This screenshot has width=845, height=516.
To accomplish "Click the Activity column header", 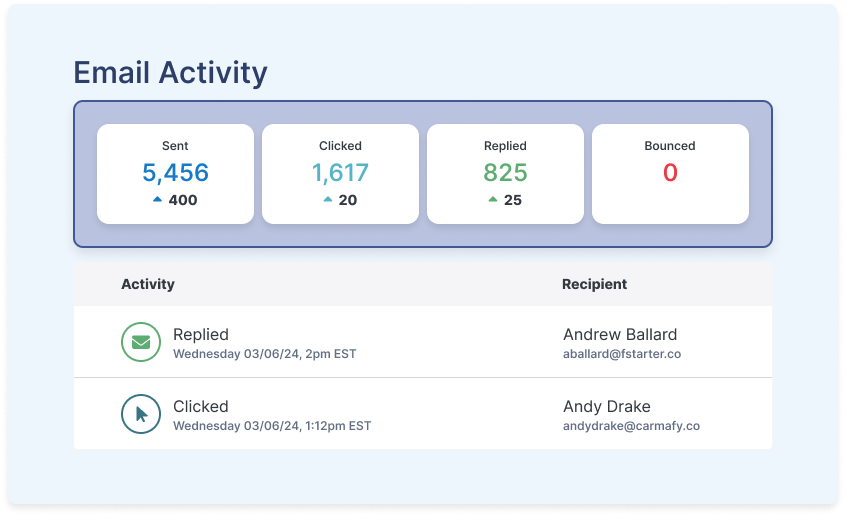I will click(148, 284).
